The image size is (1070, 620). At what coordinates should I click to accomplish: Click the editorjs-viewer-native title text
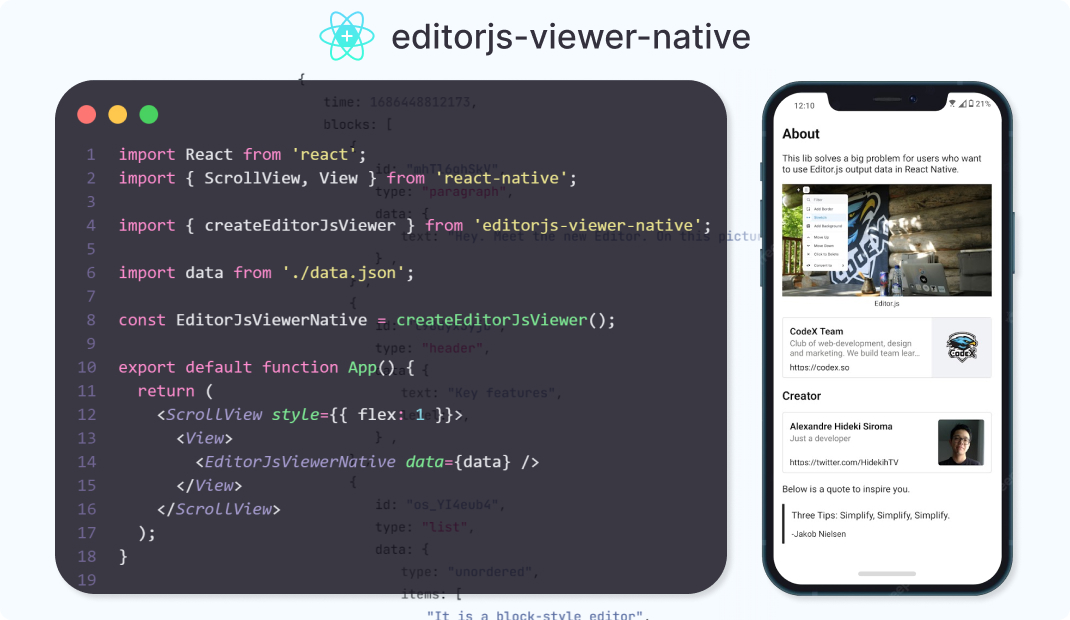click(x=570, y=37)
